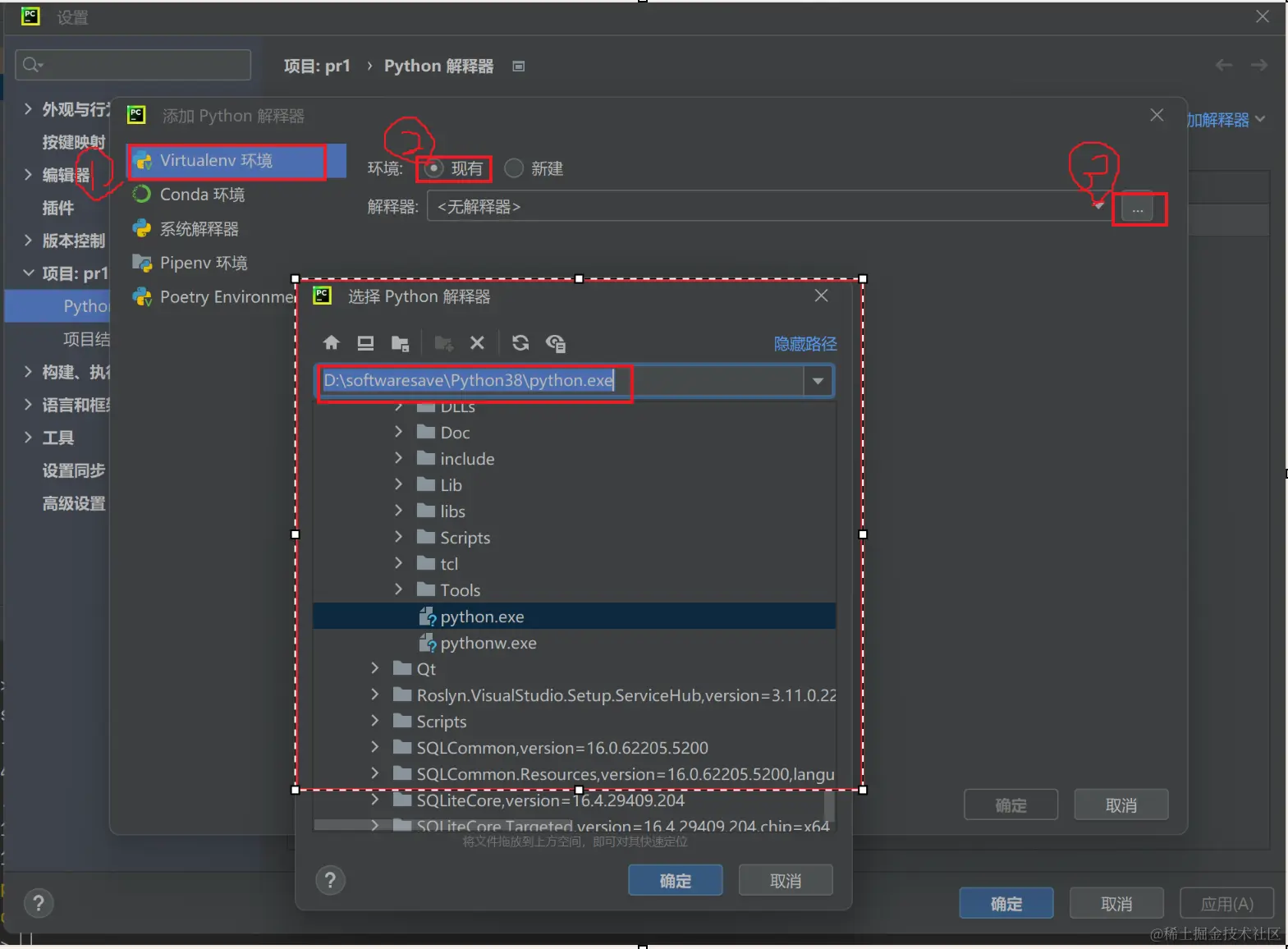This screenshot has width=1288, height=949.
Task: Open Keymap settings
Action: pos(74,142)
